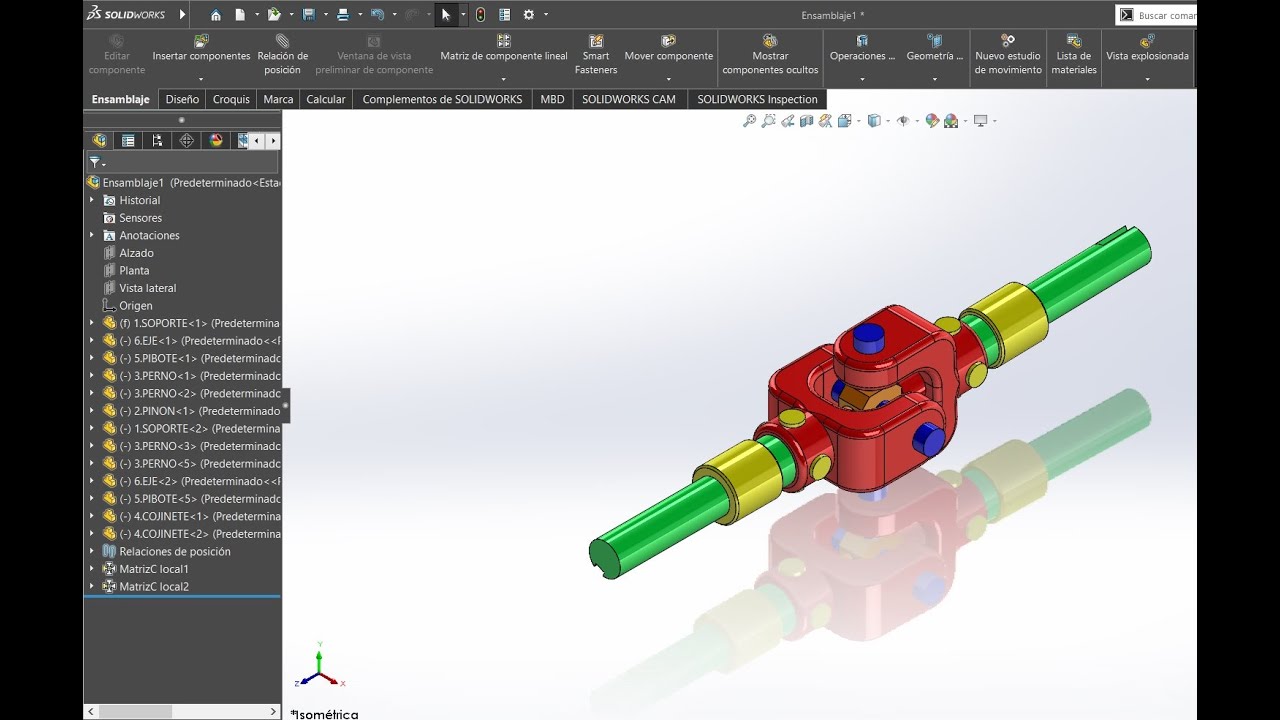
Task: Switch to Calcular tab
Action: (326, 99)
